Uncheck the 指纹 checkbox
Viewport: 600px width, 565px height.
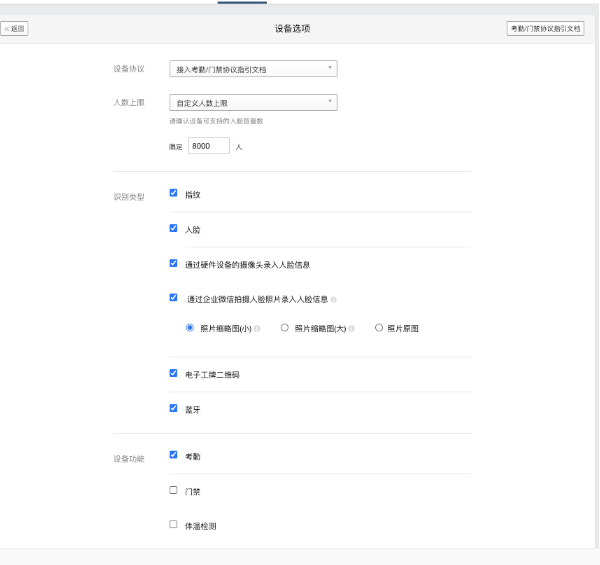click(x=174, y=193)
